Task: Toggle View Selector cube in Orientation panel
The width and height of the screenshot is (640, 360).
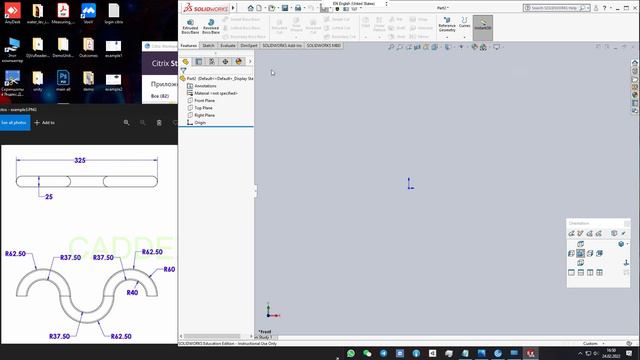Action: (614, 233)
